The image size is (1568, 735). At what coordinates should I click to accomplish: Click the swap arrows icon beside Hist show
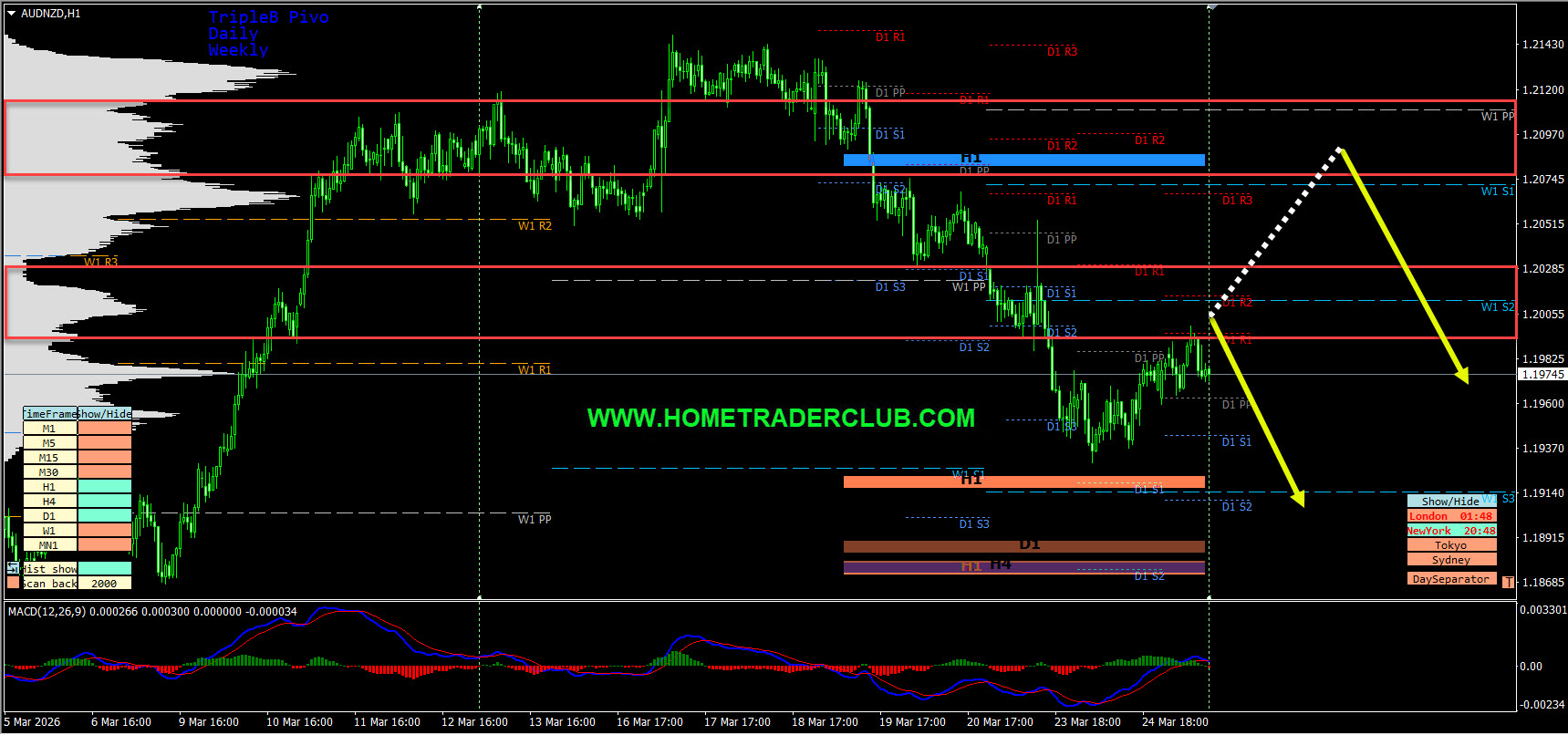click(13, 568)
